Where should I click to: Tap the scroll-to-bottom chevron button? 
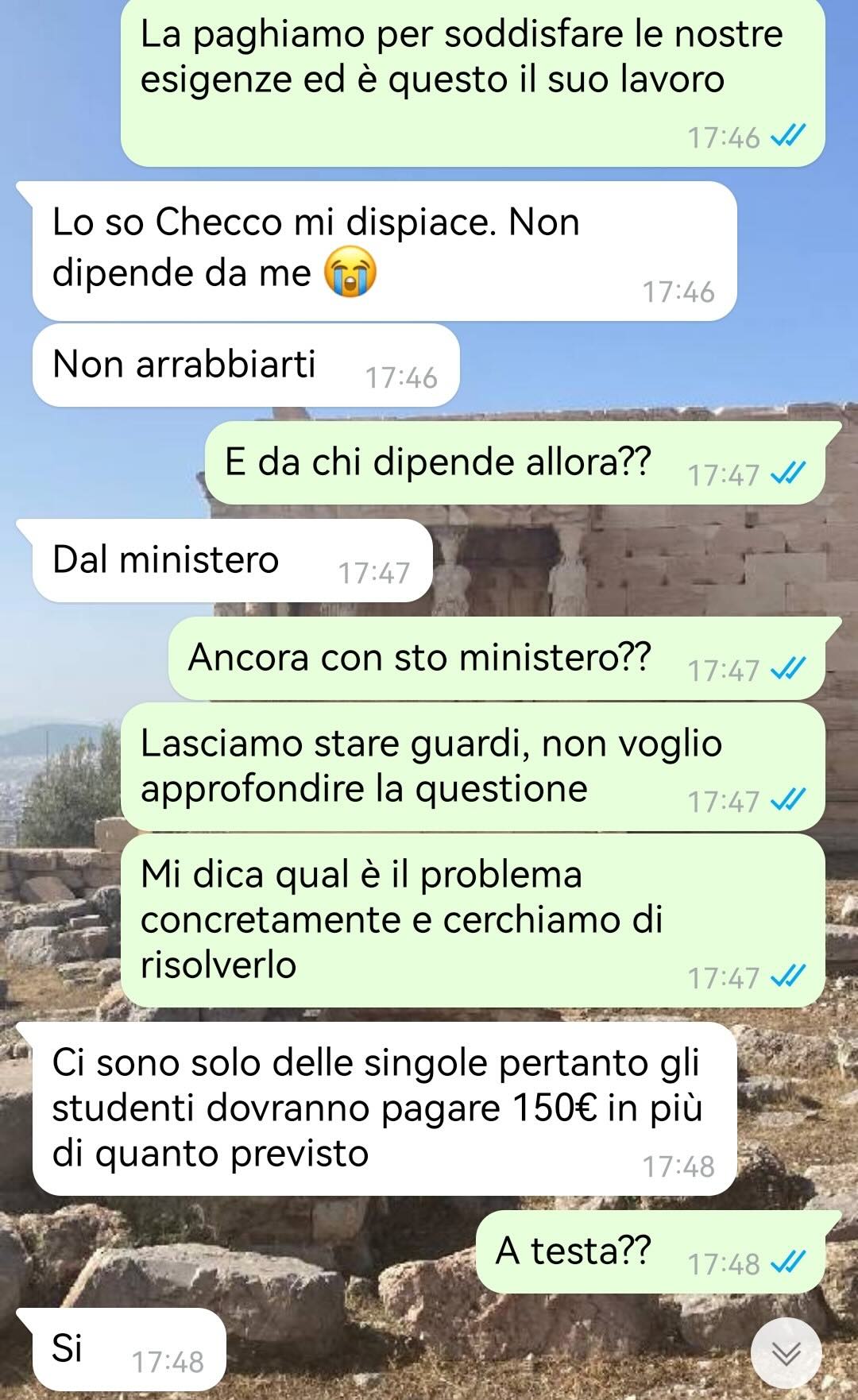(786, 1353)
